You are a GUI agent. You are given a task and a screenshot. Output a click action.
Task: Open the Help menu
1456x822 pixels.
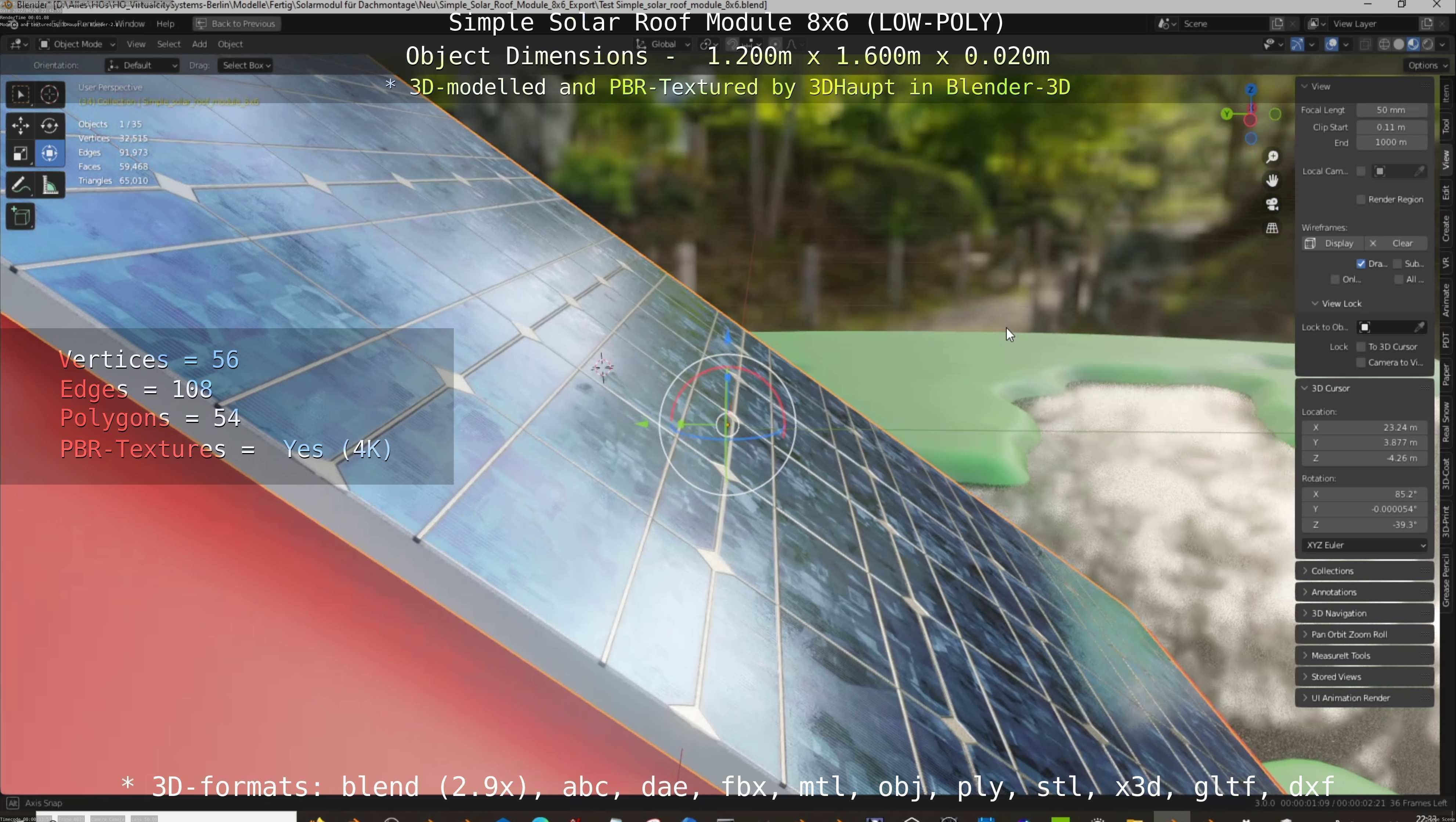[165, 24]
